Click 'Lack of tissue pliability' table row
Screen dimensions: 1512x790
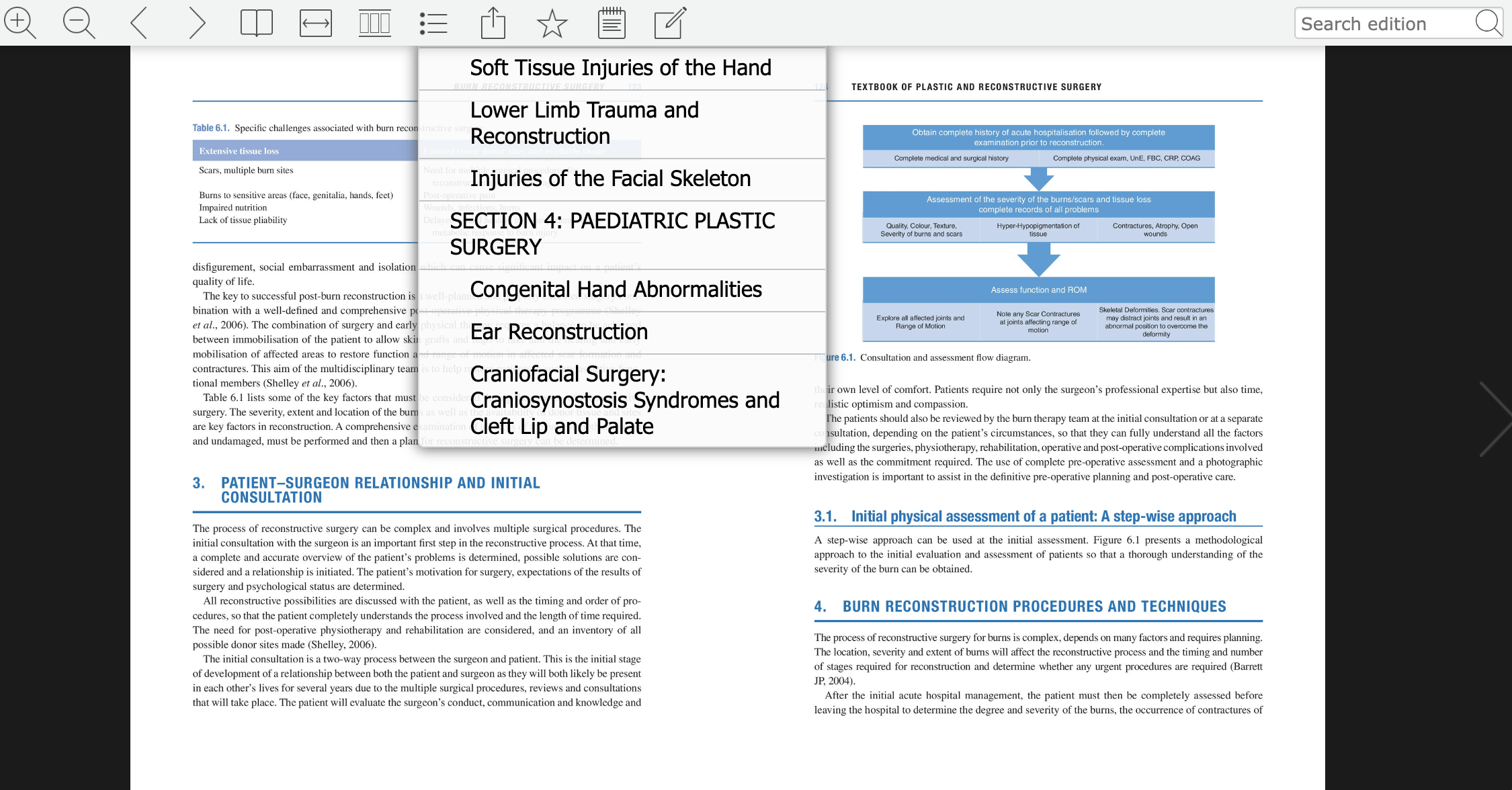[243, 220]
